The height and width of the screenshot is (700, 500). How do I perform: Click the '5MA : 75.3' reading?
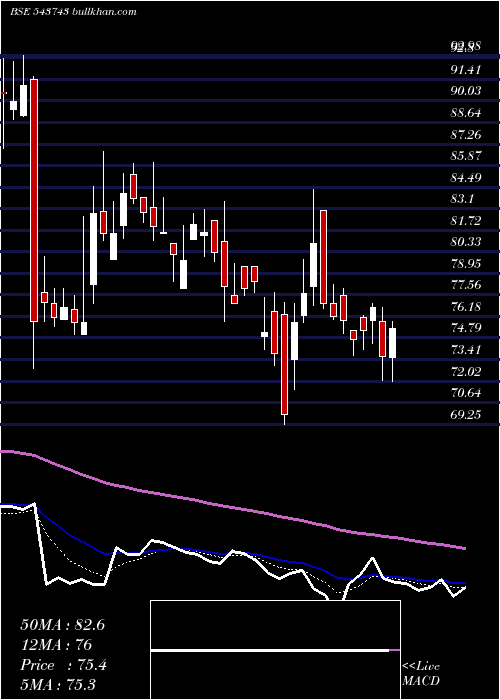pos(58,684)
